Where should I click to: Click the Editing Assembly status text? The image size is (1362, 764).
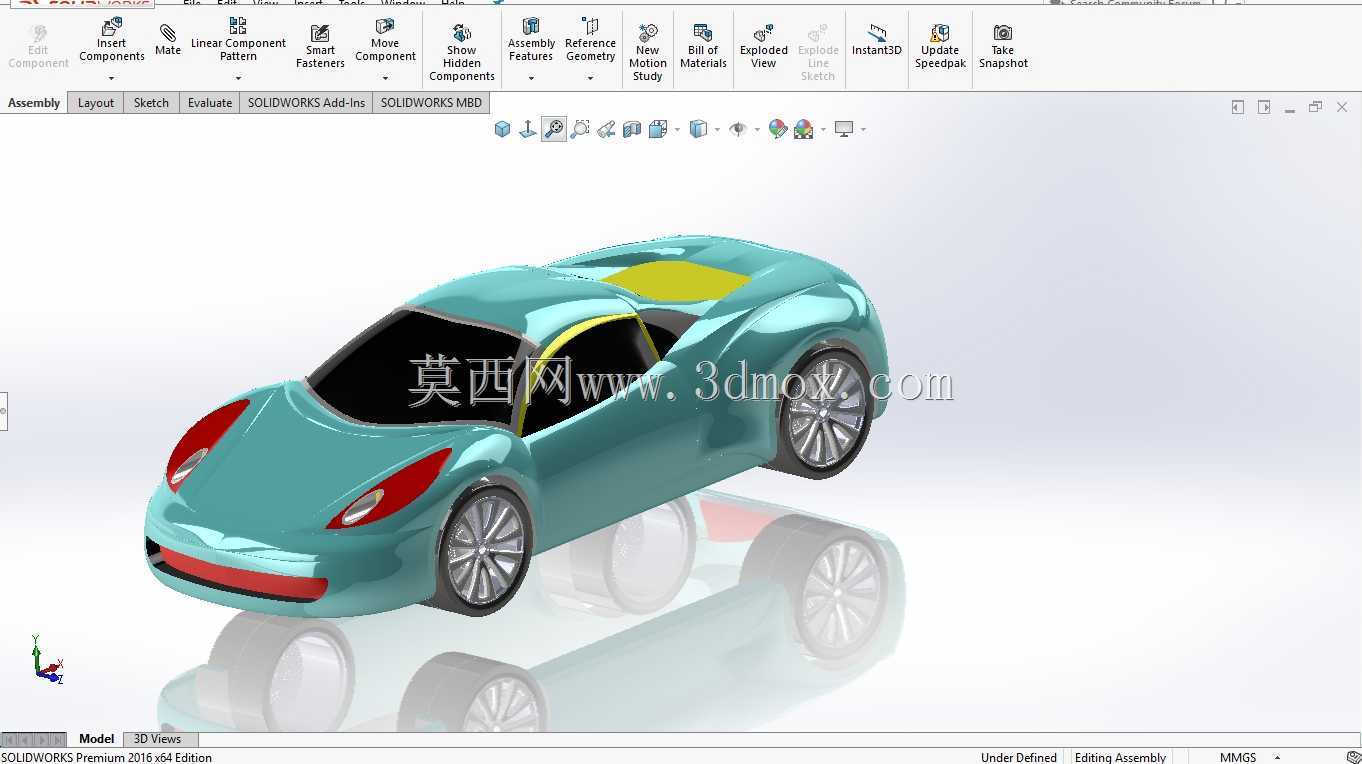click(x=1120, y=757)
